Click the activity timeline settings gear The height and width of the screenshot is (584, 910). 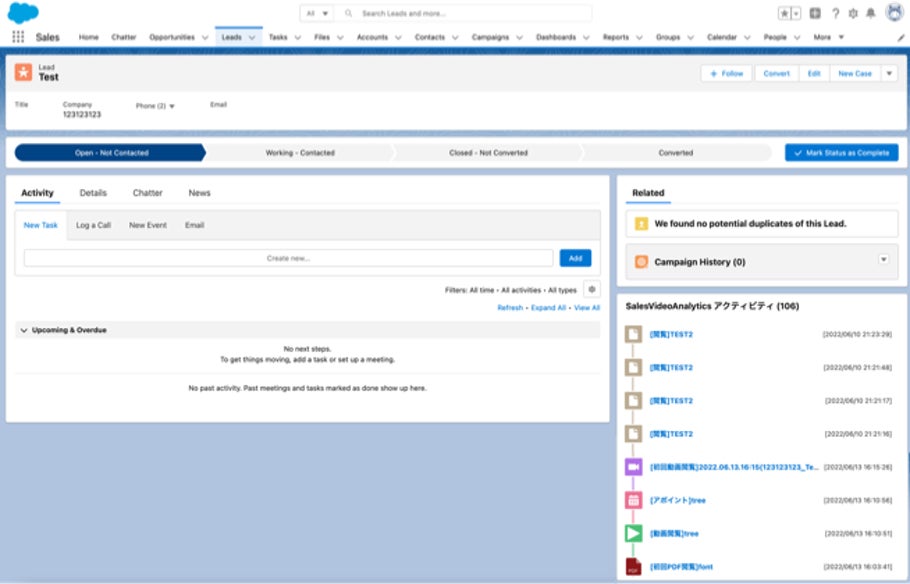pyautogui.click(x=591, y=289)
